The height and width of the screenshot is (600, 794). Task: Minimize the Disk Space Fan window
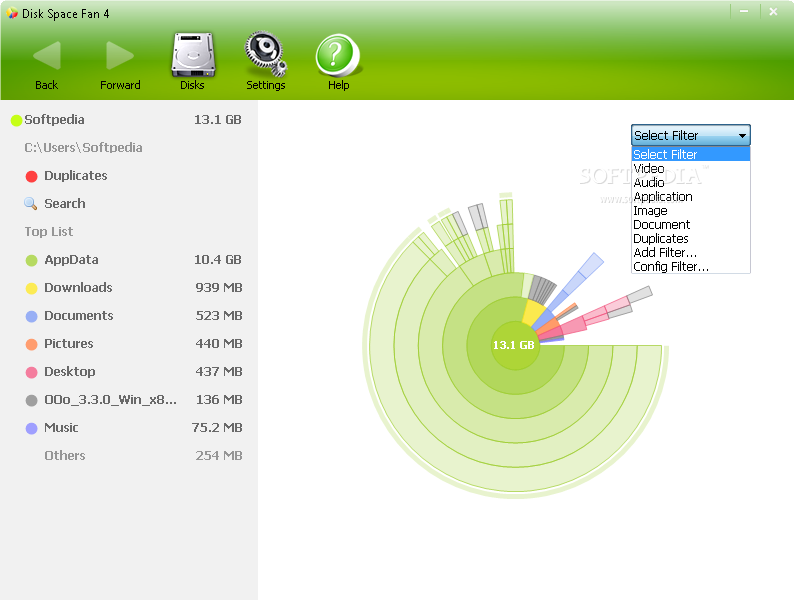click(744, 12)
